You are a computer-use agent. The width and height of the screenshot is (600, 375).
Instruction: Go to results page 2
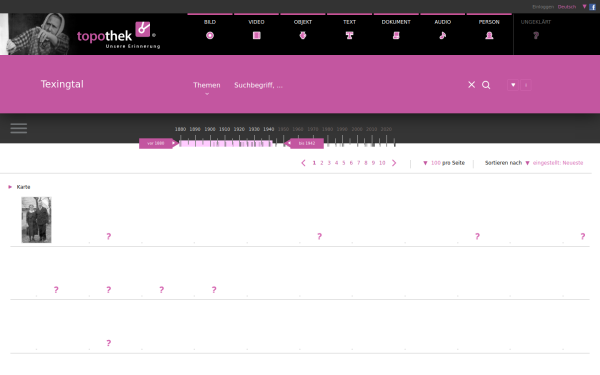tap(322, 163)
